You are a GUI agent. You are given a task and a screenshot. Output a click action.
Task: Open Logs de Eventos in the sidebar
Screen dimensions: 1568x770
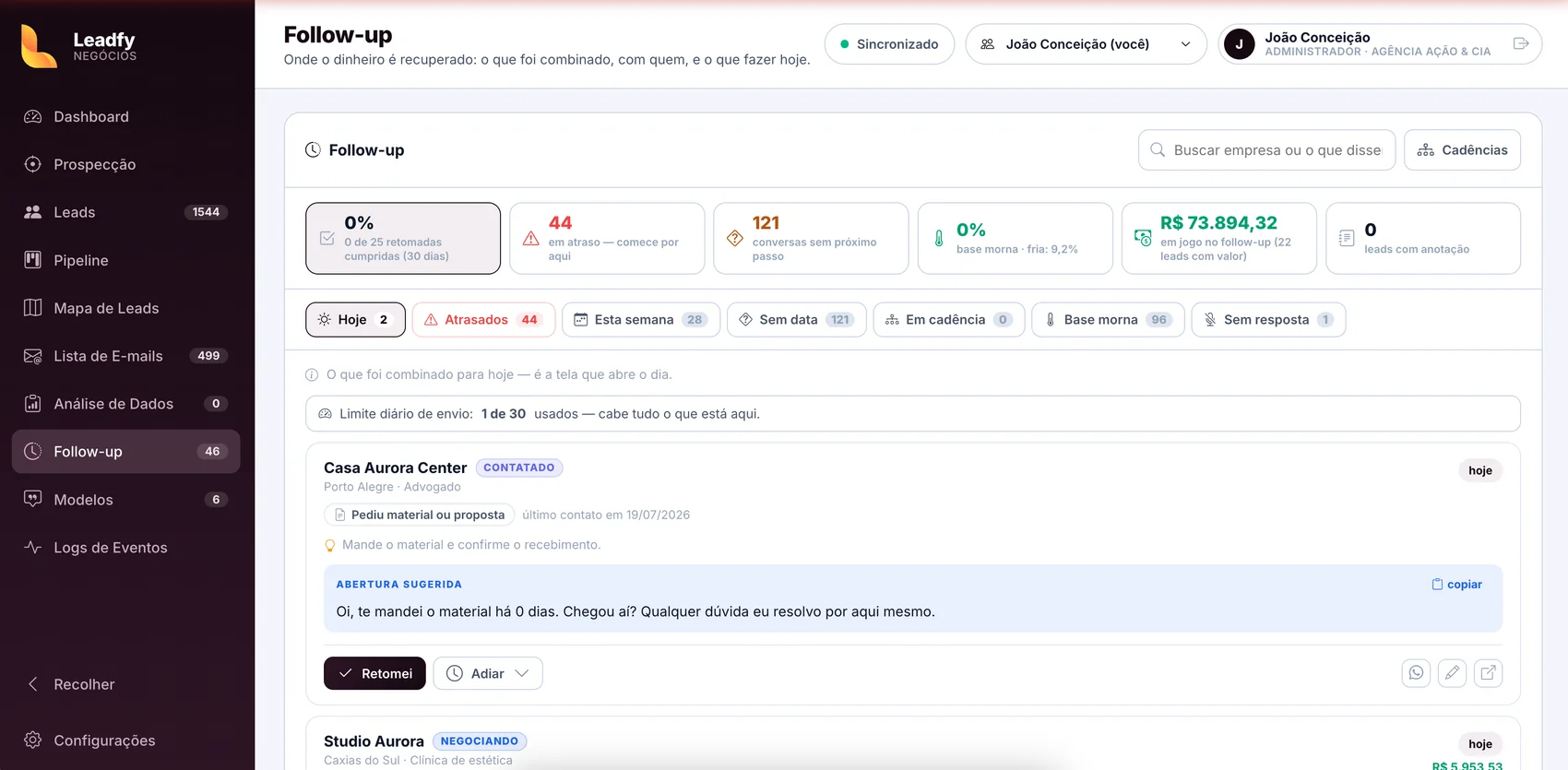point(126,548)
